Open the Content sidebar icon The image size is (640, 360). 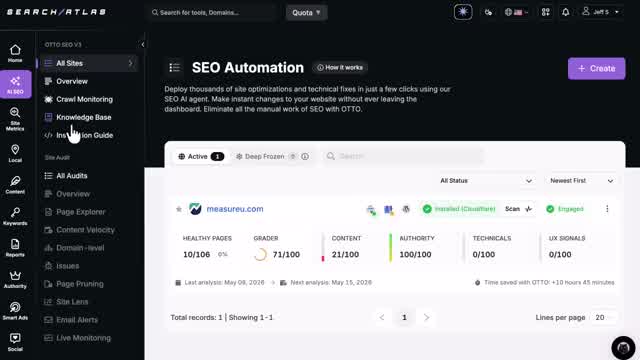(15, 185)
